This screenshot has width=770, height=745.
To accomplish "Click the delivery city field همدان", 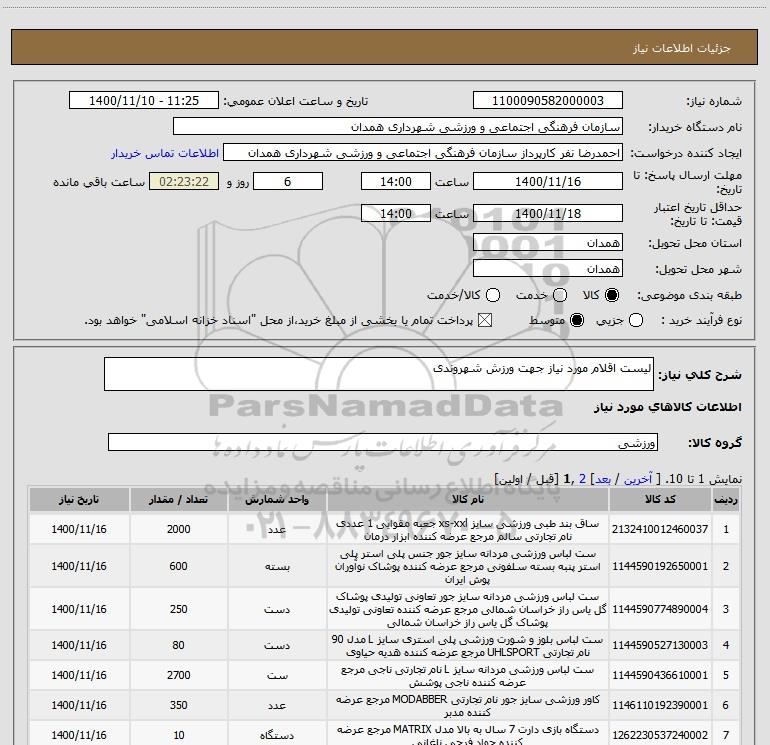I will 548,269.
